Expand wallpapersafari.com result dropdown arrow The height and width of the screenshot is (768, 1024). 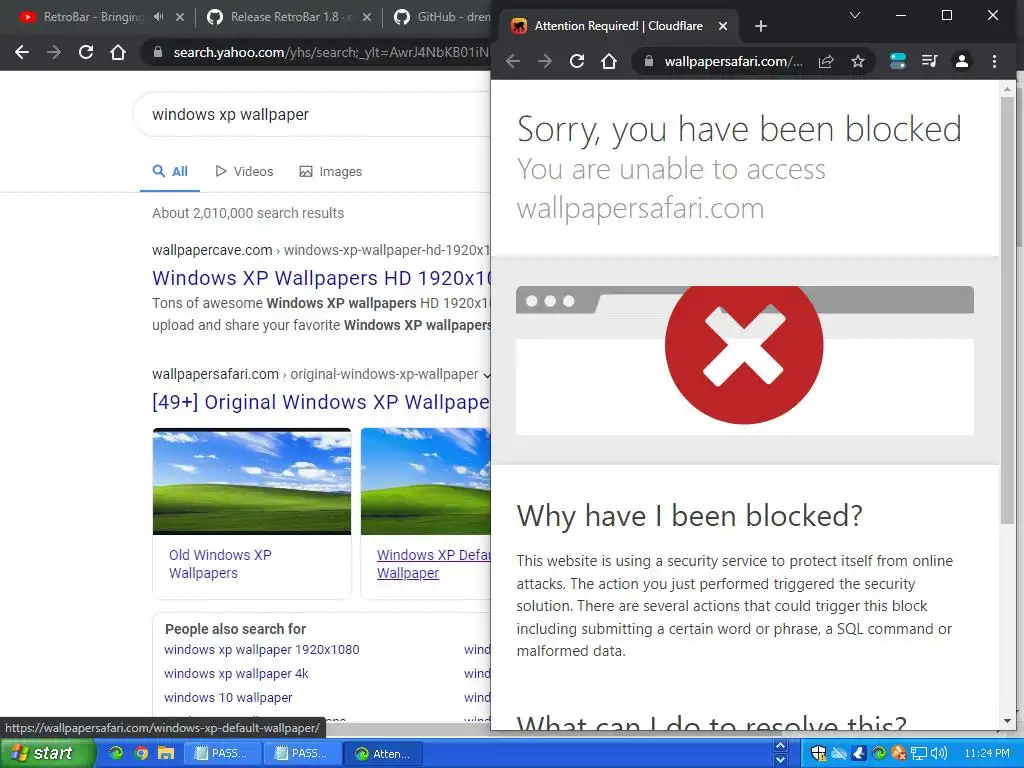(x=486, y=375)
